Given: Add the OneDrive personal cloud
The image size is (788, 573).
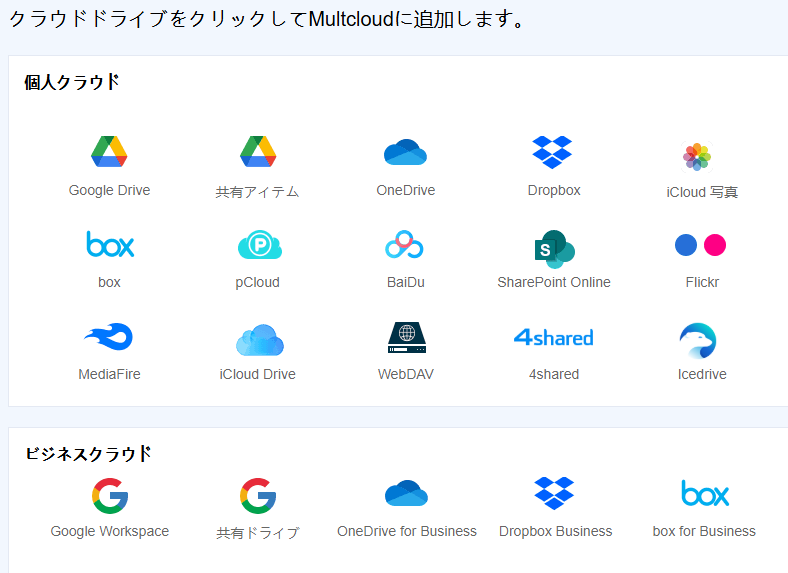Looking at the screenshot, I should 406,153.
